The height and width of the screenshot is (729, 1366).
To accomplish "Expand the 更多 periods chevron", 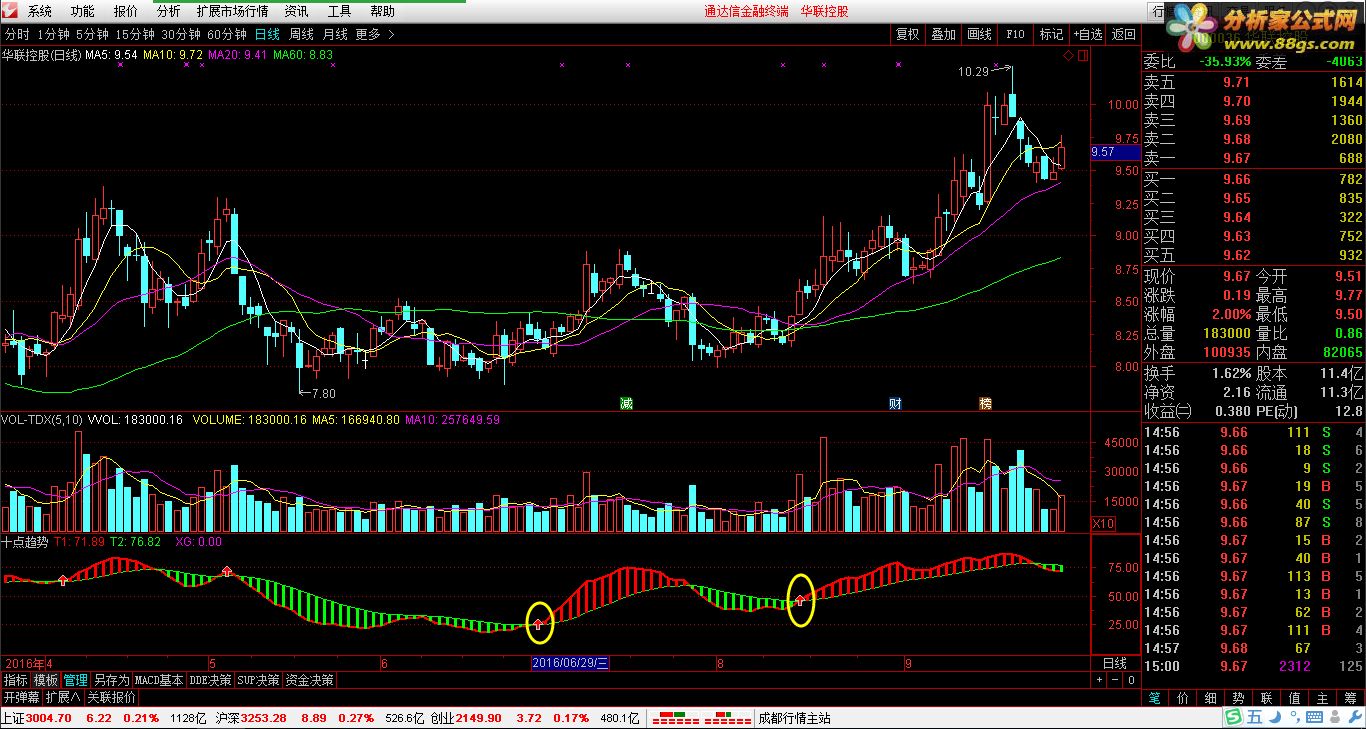I will pos(391,34).
